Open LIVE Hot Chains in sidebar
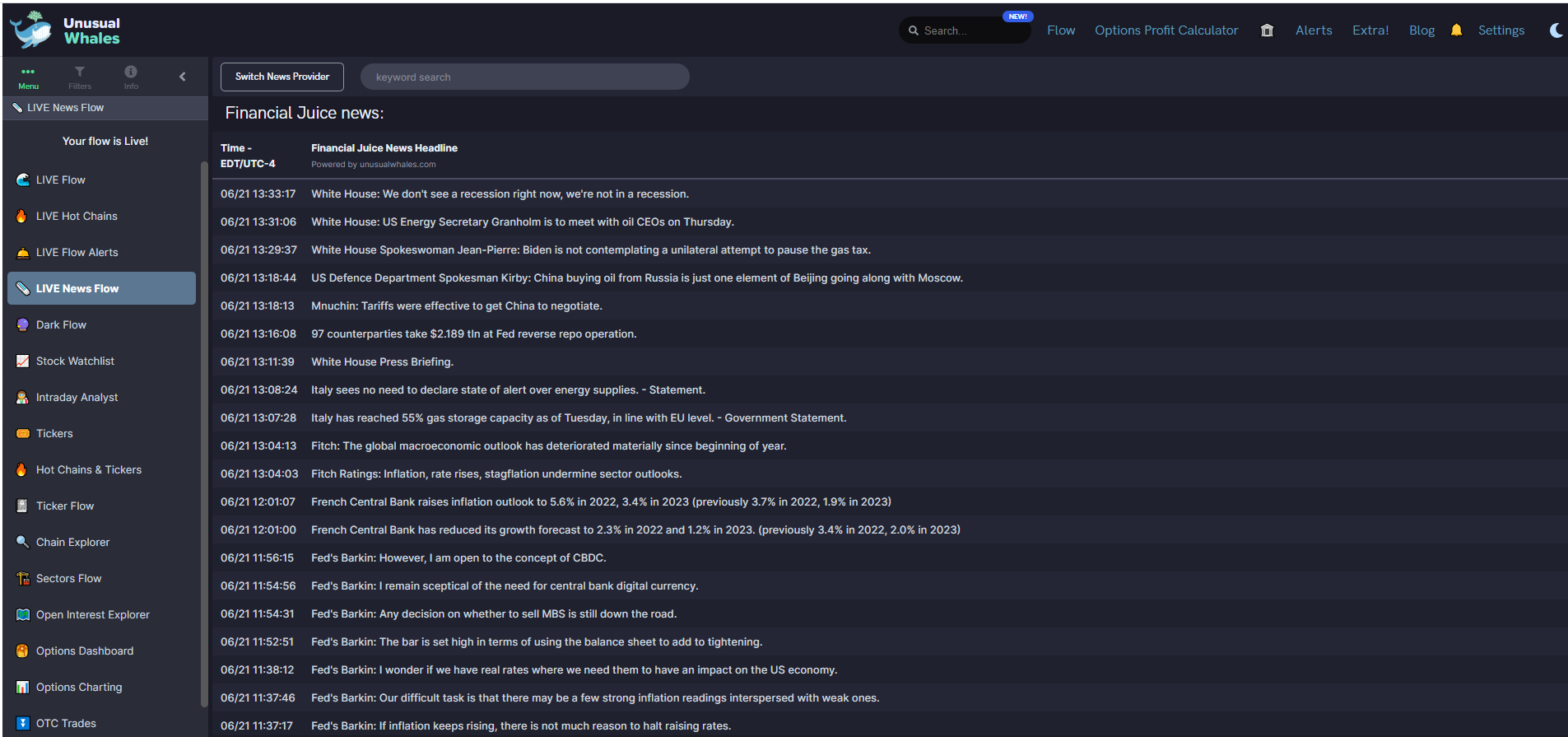Image resolution: width=1568 pixels, height=737 pixels. pos(77,216)
